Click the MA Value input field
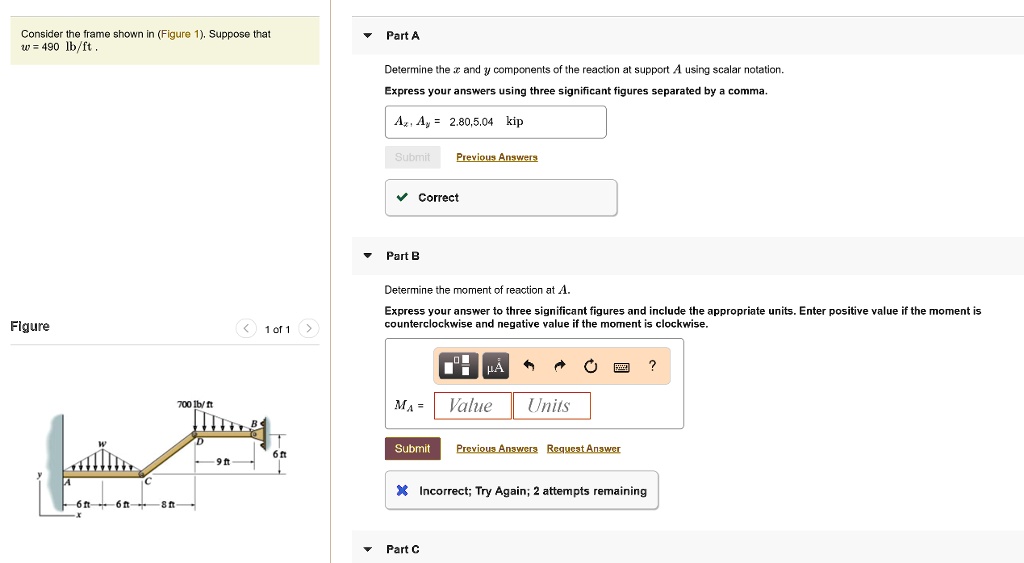 pos(472,406)
